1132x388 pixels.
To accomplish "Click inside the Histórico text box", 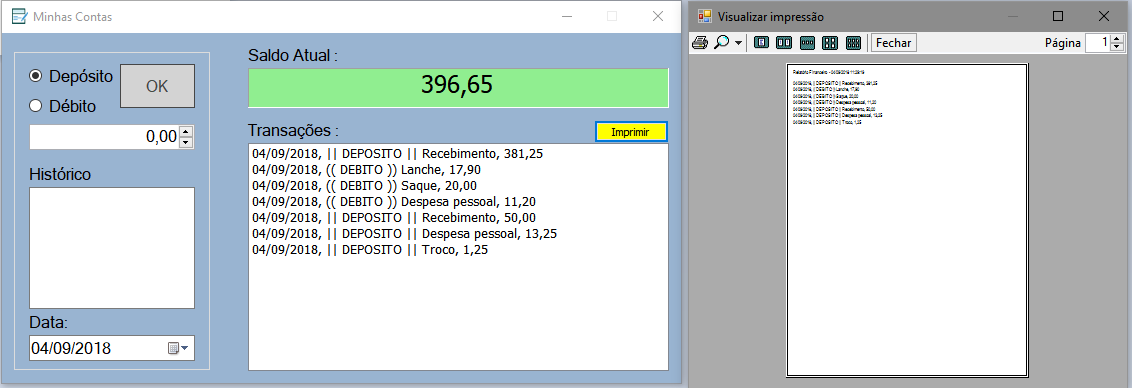I will click(x=112, y=248).
